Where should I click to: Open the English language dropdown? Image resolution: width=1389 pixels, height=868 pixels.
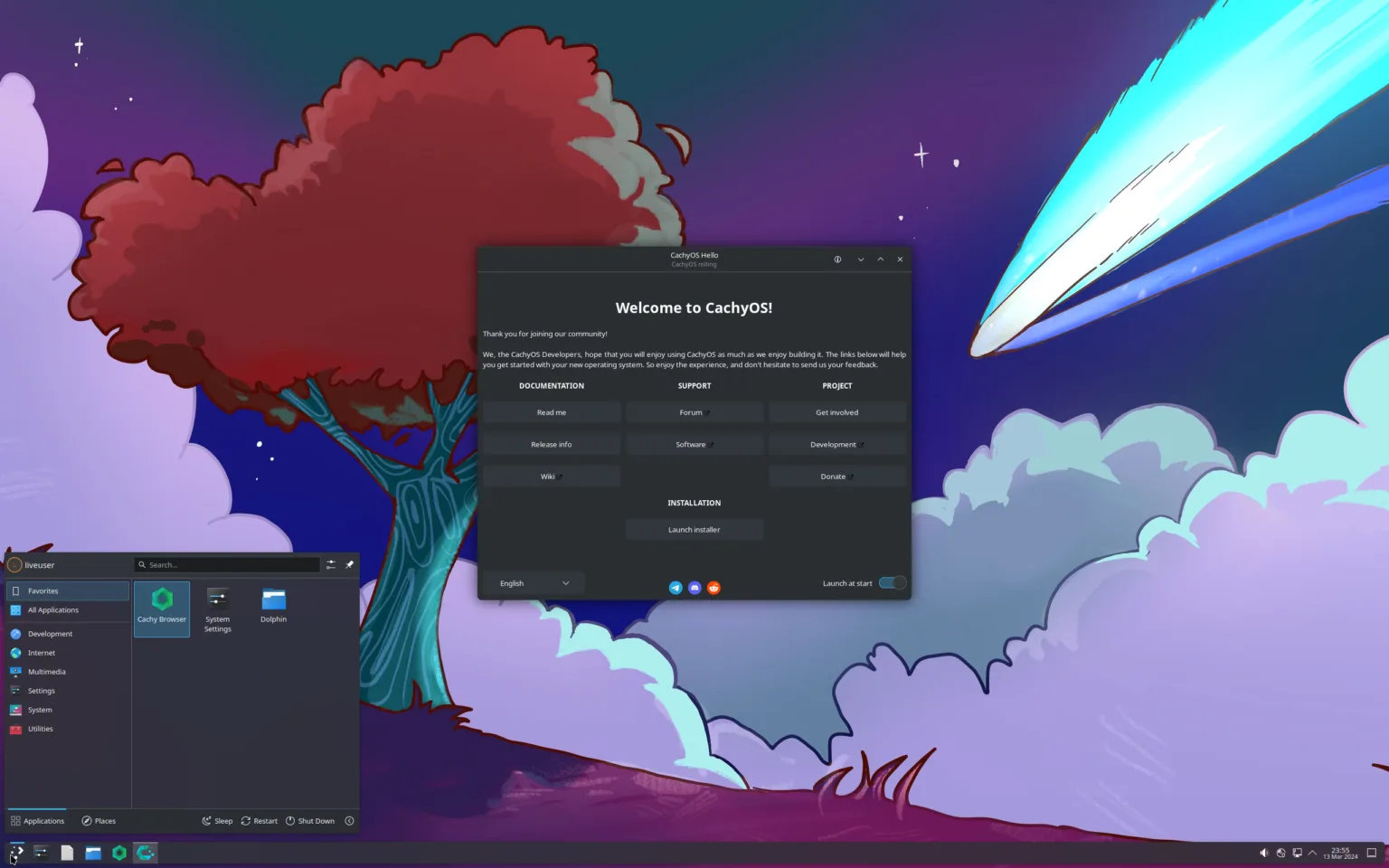pos(533,583)
